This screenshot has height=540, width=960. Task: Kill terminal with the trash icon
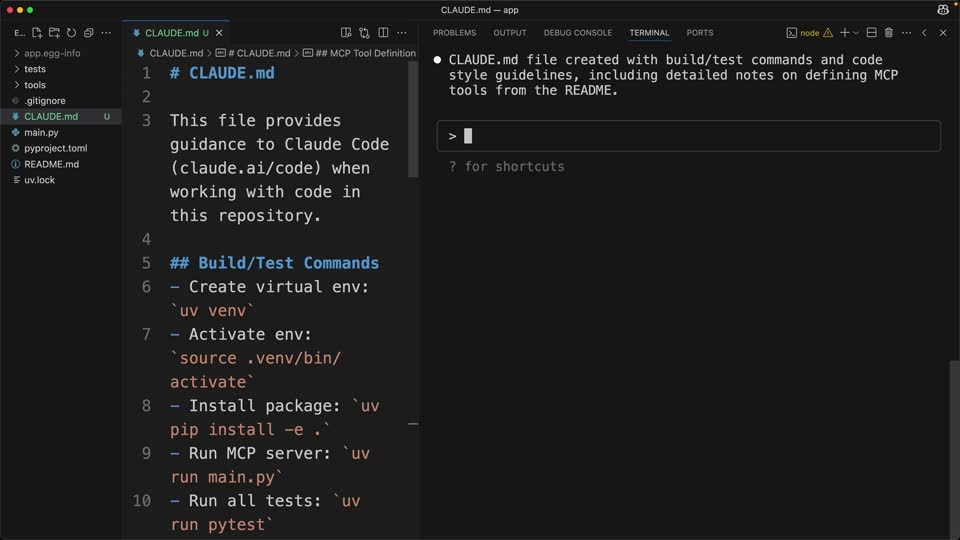tap(888, 33)
